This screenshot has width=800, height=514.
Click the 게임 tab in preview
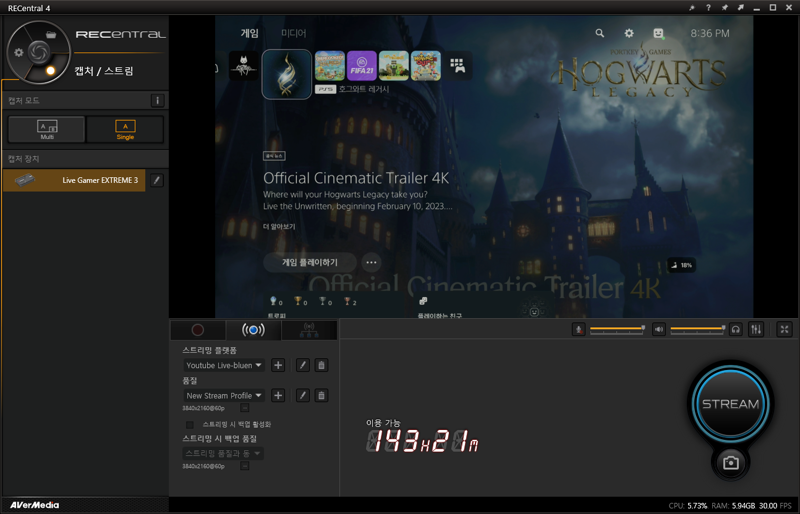(249, 33)
